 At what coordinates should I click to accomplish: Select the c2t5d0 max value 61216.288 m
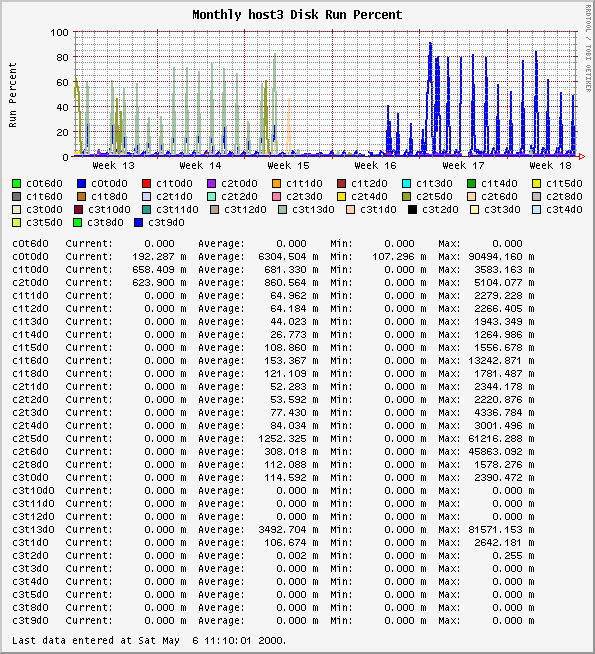click(x=501, y=438)
